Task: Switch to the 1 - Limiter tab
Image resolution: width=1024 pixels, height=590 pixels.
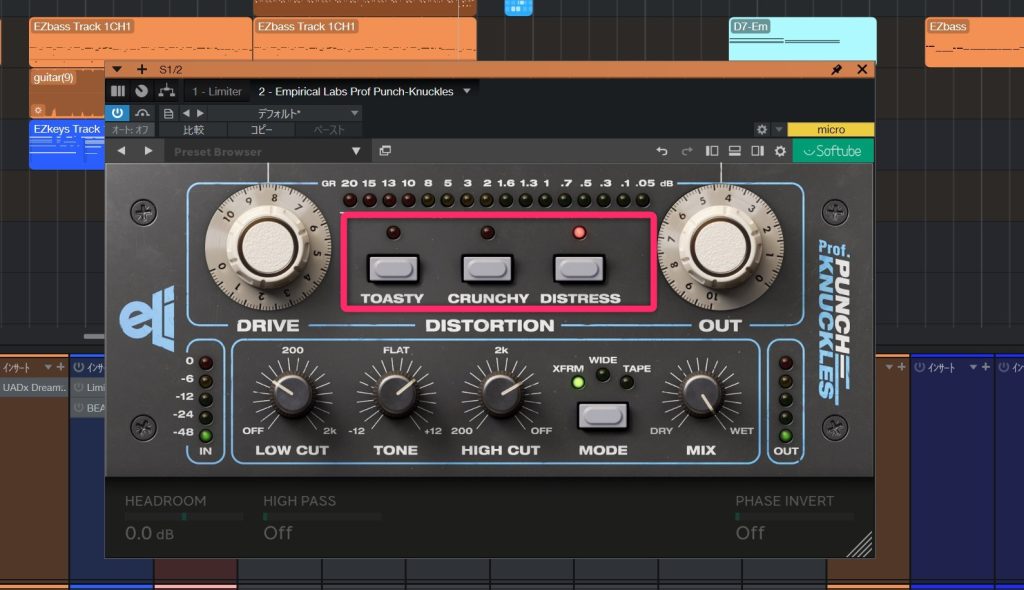Action: (x=217, y=91)
